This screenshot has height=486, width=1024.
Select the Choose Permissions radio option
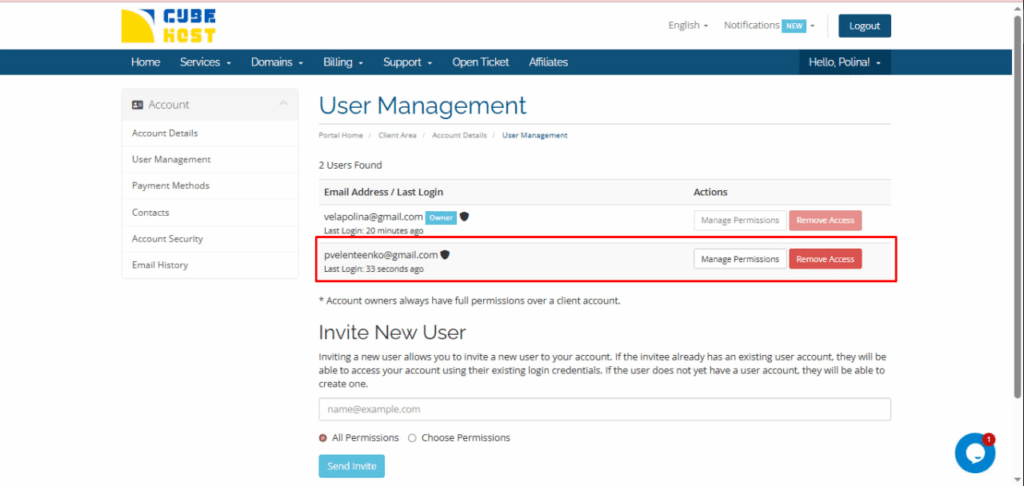click(x=412, y=438)
